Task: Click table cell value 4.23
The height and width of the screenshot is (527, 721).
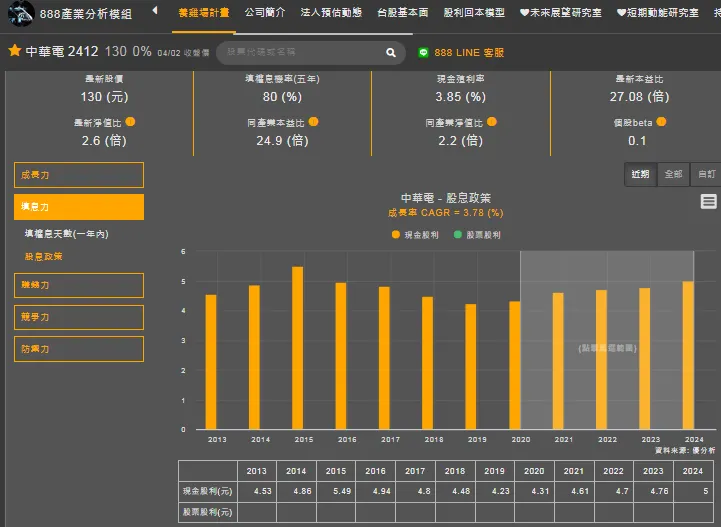Action: coord(501,491)
